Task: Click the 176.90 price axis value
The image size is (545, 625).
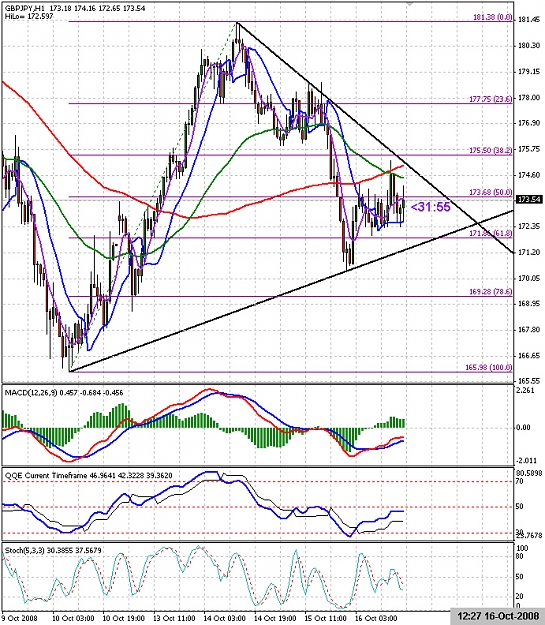Action: coord(529,124)
